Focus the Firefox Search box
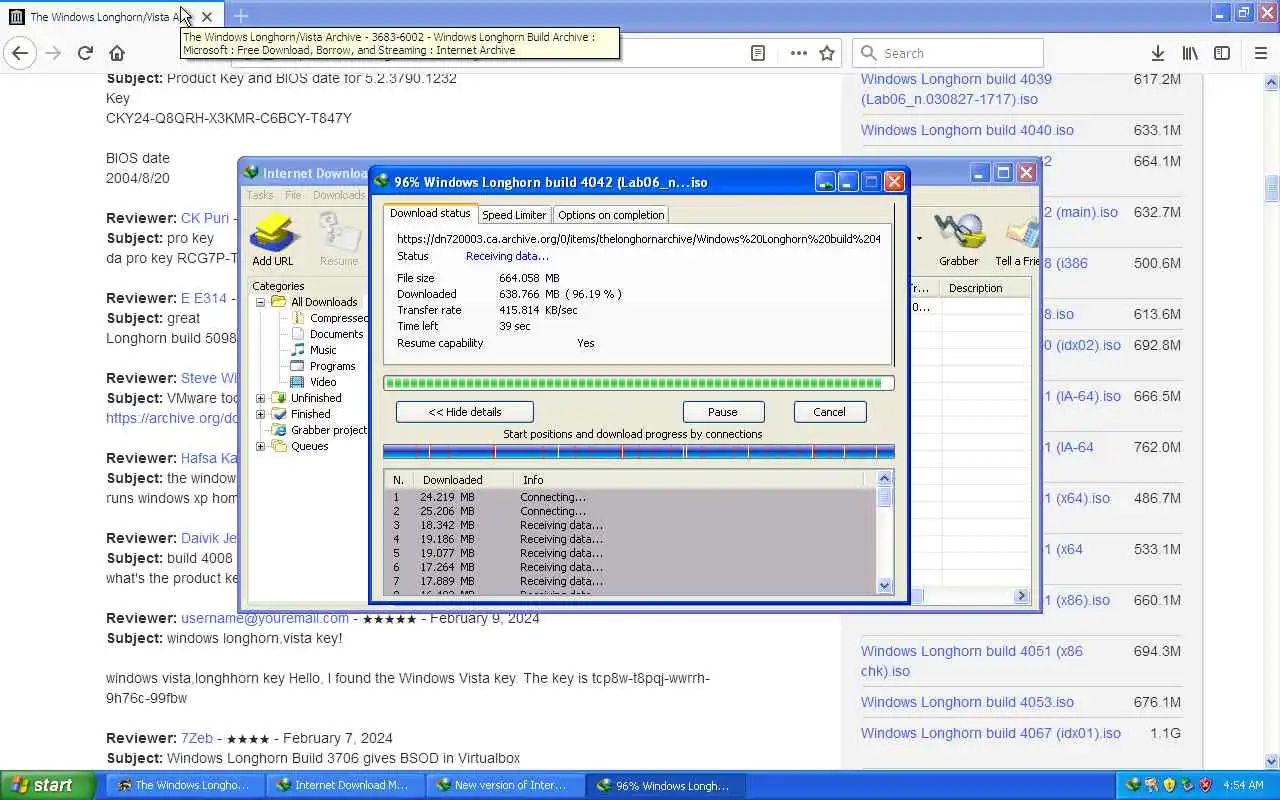The image size is (1280, 800). click(x=948, y=53)
